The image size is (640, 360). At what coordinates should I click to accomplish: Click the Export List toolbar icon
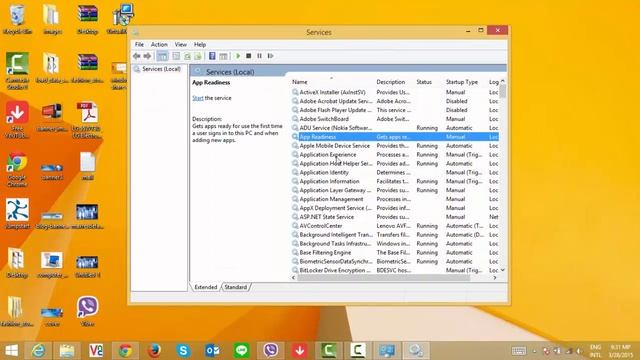pyautogui.click(x=198, y=56)
